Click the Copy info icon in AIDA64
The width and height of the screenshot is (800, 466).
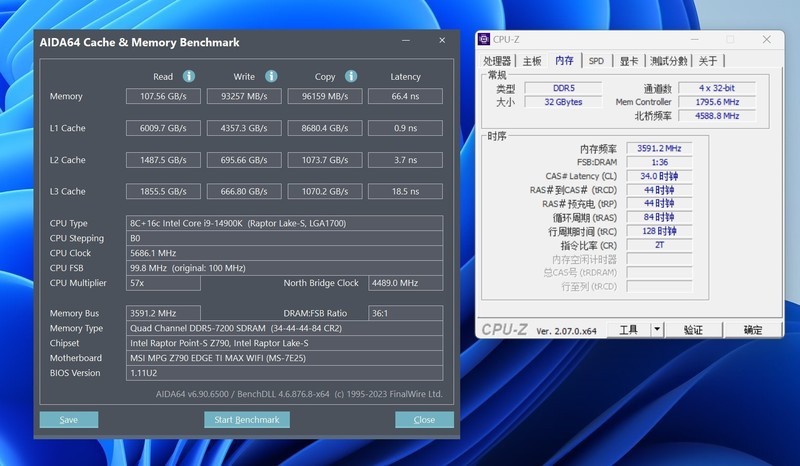click(x=351, y=76)
